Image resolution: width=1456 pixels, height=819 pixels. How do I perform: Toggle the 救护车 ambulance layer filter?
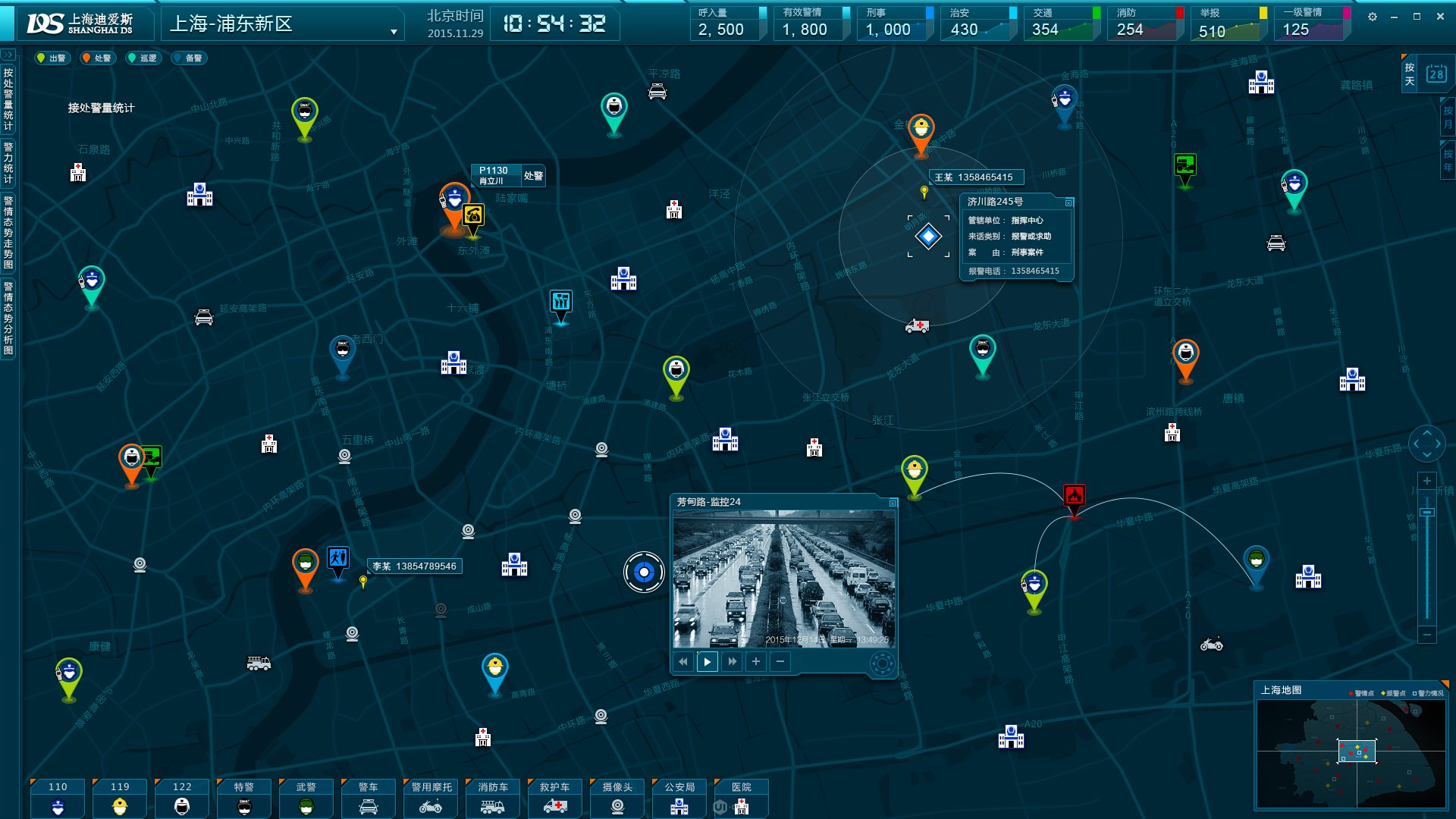[x=555, y=799]
